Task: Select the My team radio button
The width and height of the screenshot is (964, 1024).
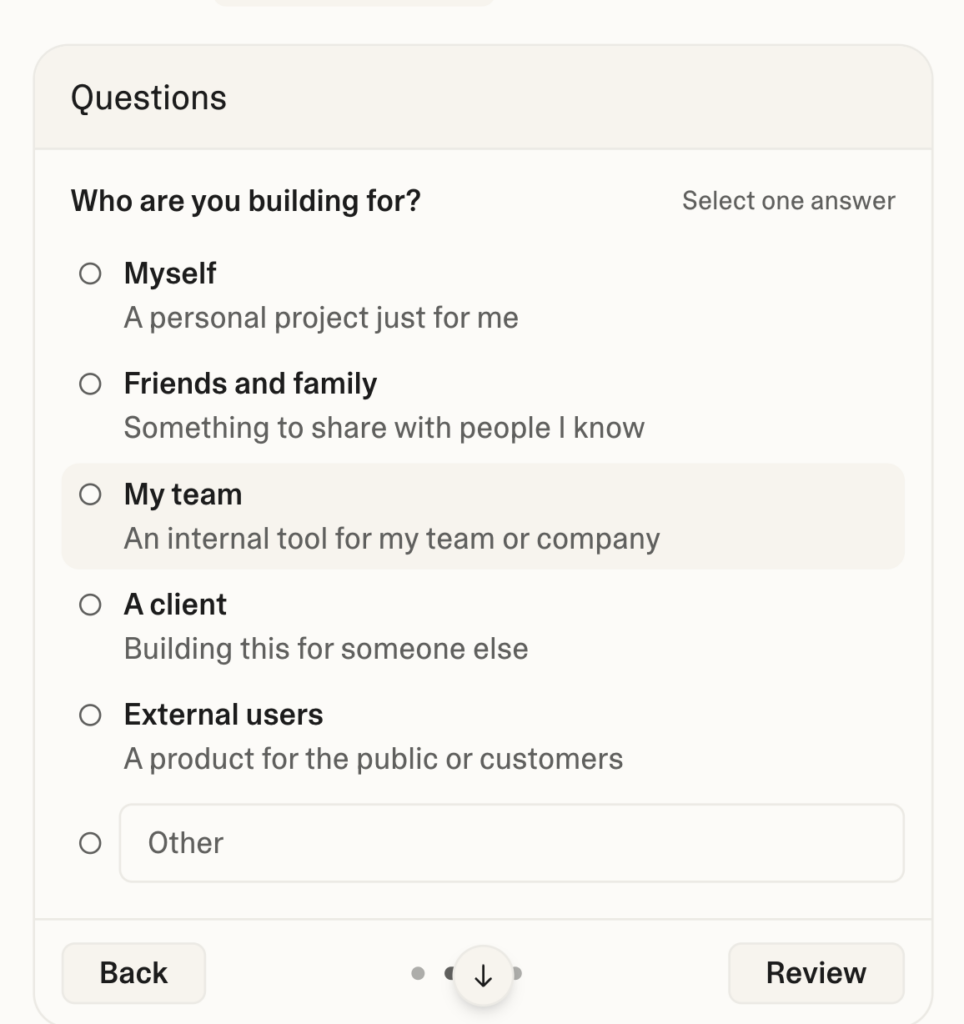Action: point(90,495)
